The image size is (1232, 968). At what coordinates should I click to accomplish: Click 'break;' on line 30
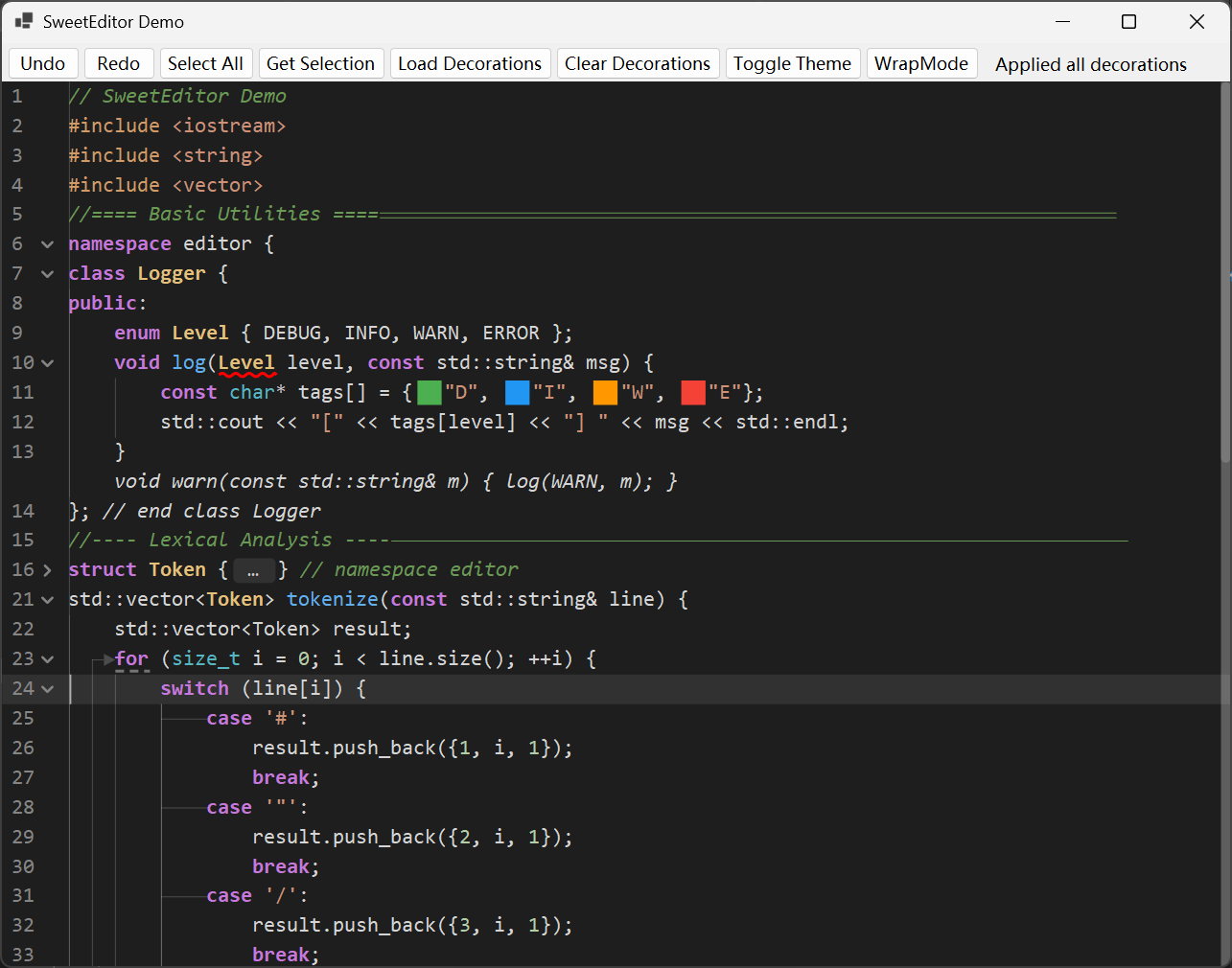pos(286,866)
